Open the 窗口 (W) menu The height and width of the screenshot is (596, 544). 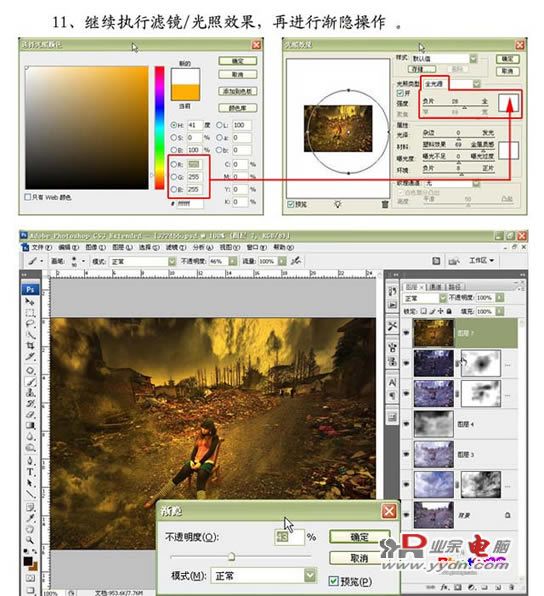257,247
